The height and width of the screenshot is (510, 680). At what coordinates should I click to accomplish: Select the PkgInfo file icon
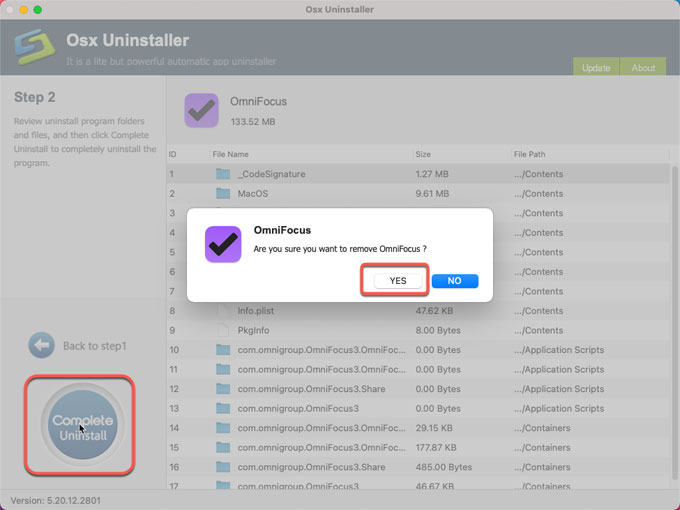click(x=223, y=330)
